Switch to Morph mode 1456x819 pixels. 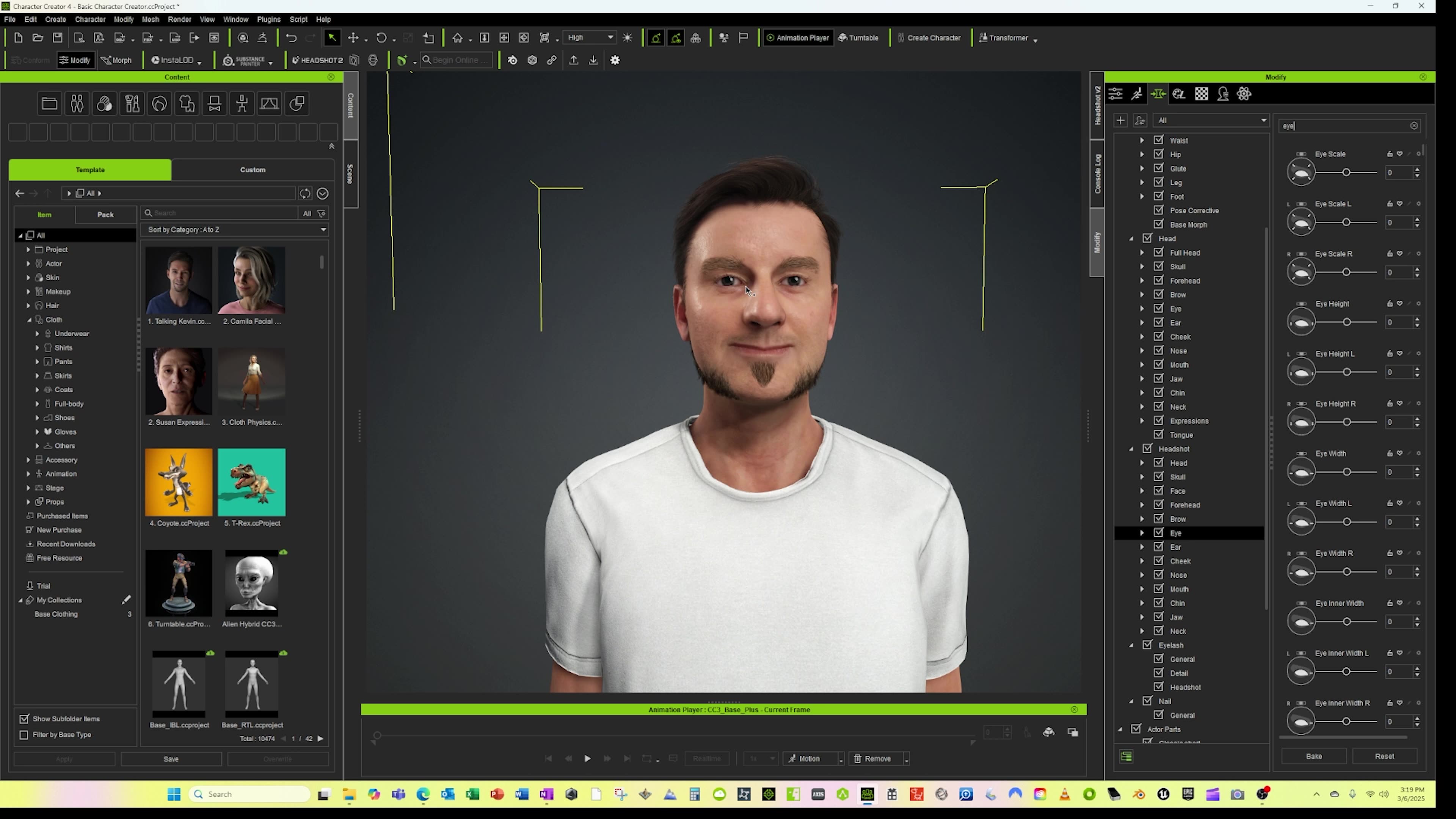click(x=116, y=60)
